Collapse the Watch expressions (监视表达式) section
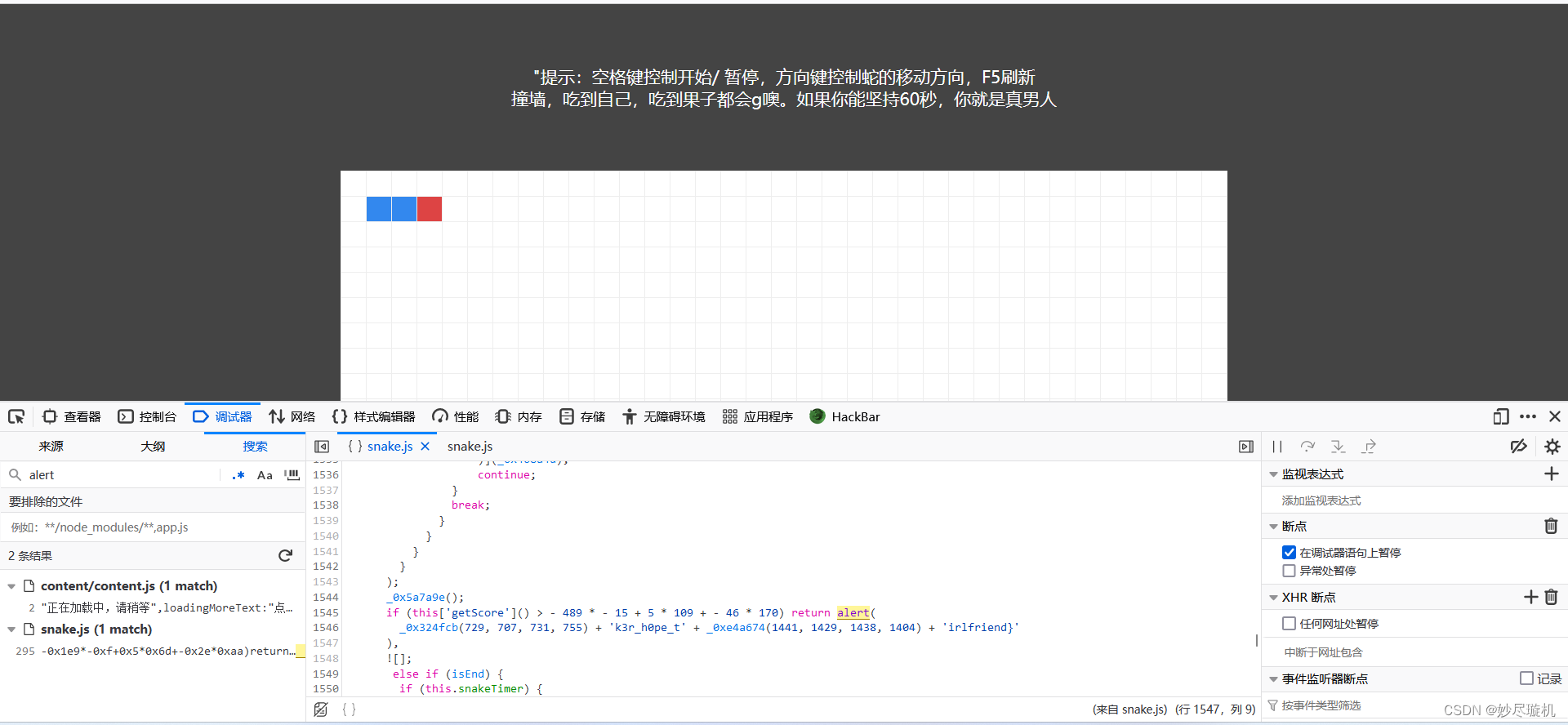 coord(1273,474)
